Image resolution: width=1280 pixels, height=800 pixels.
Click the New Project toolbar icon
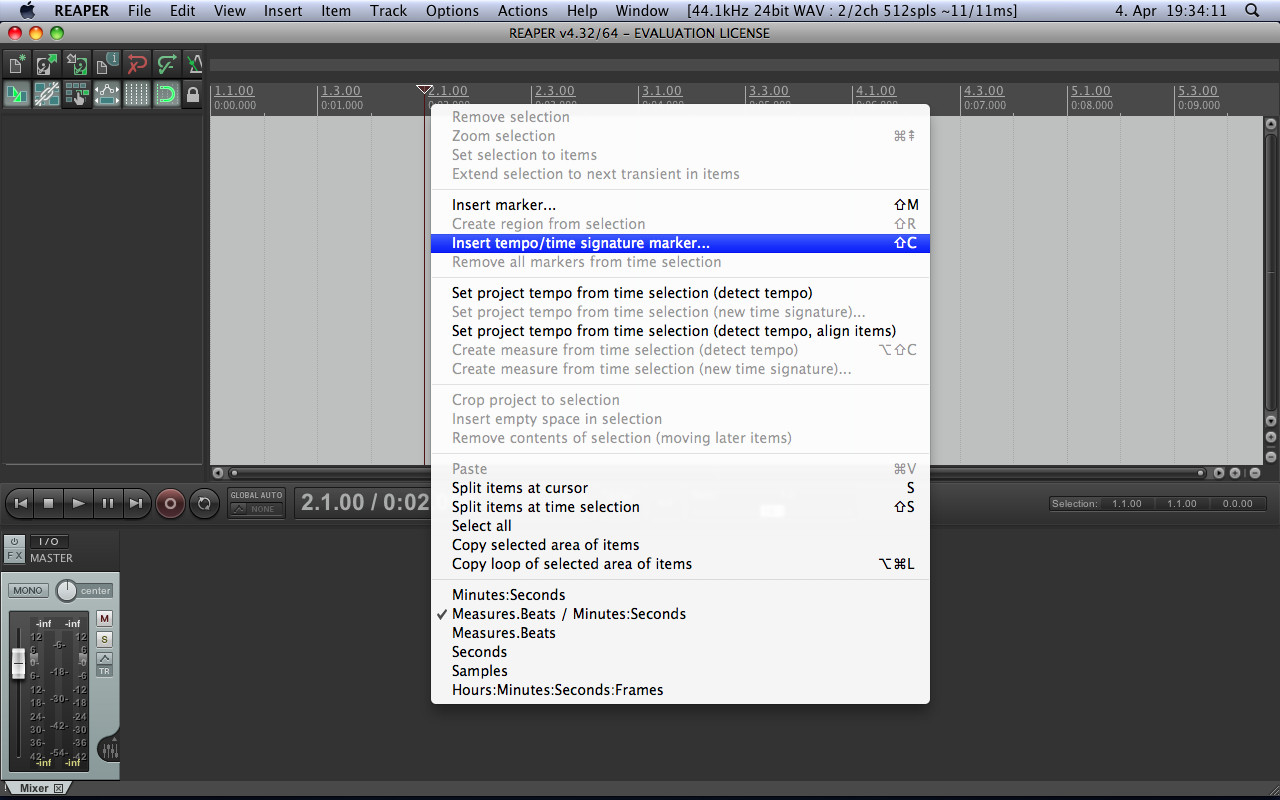(x=17, y=65)
